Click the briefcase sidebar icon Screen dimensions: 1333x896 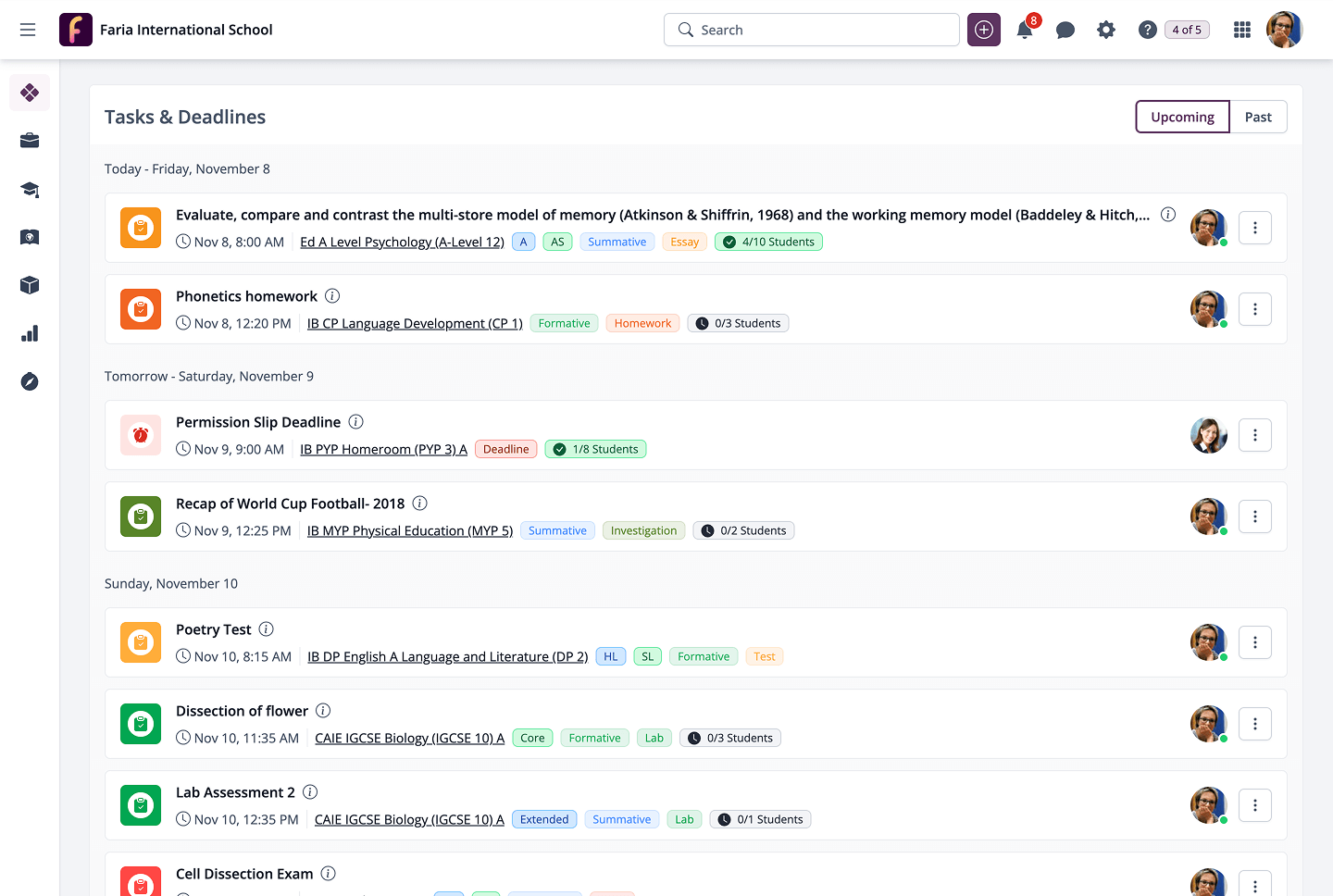30,141
